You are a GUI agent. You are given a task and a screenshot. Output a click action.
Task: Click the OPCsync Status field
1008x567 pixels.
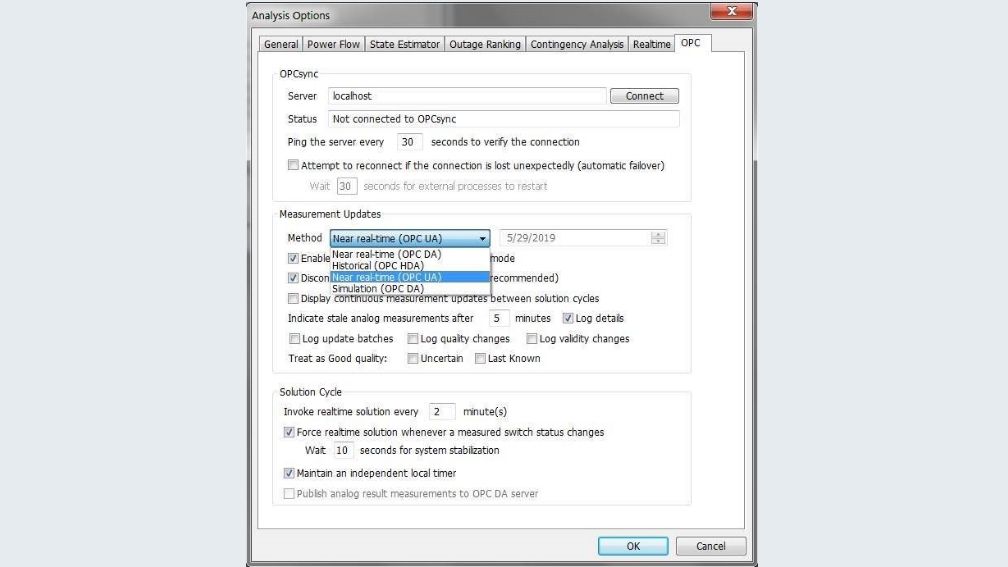[503, 119]
